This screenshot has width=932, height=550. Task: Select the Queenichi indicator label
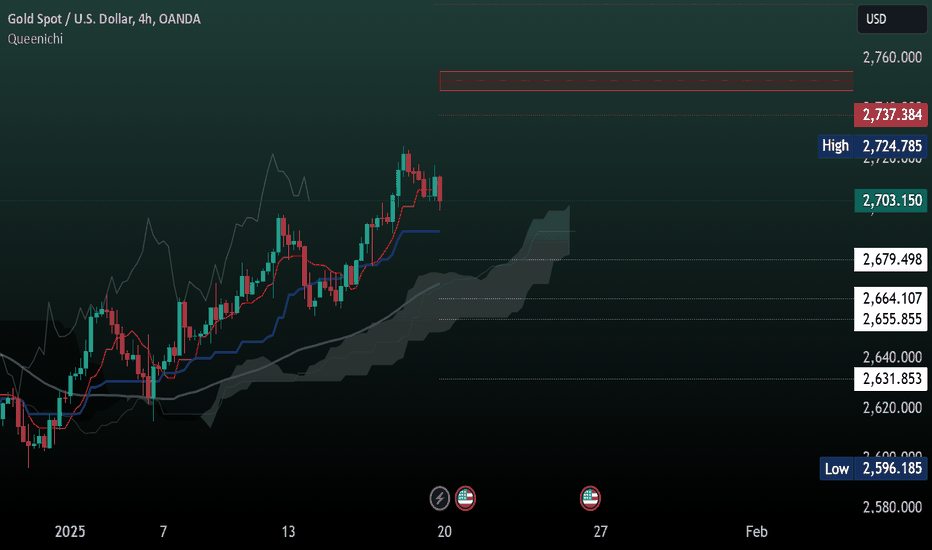[x=35, y=39]
